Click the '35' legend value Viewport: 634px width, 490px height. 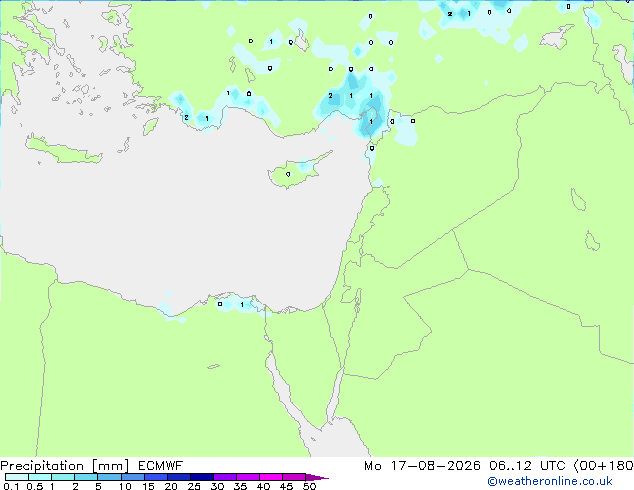point(240,486)
